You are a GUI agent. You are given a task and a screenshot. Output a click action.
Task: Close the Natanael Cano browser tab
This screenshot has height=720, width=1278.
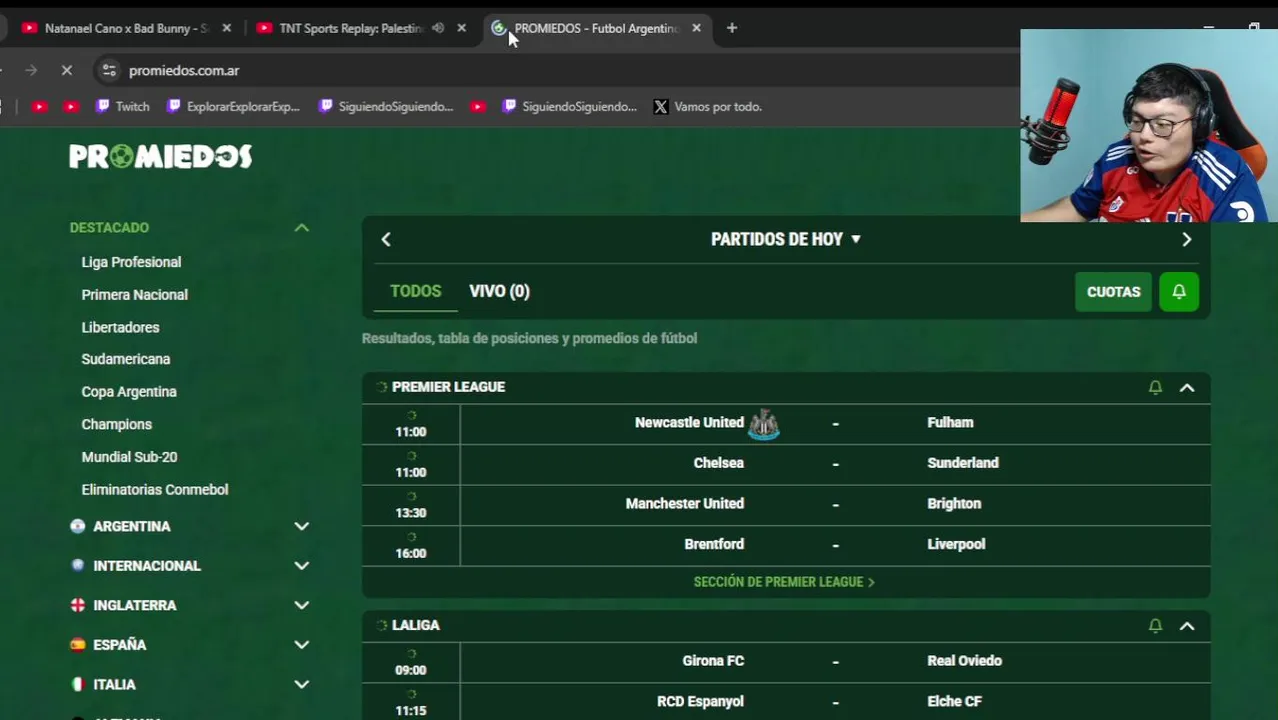226,28
